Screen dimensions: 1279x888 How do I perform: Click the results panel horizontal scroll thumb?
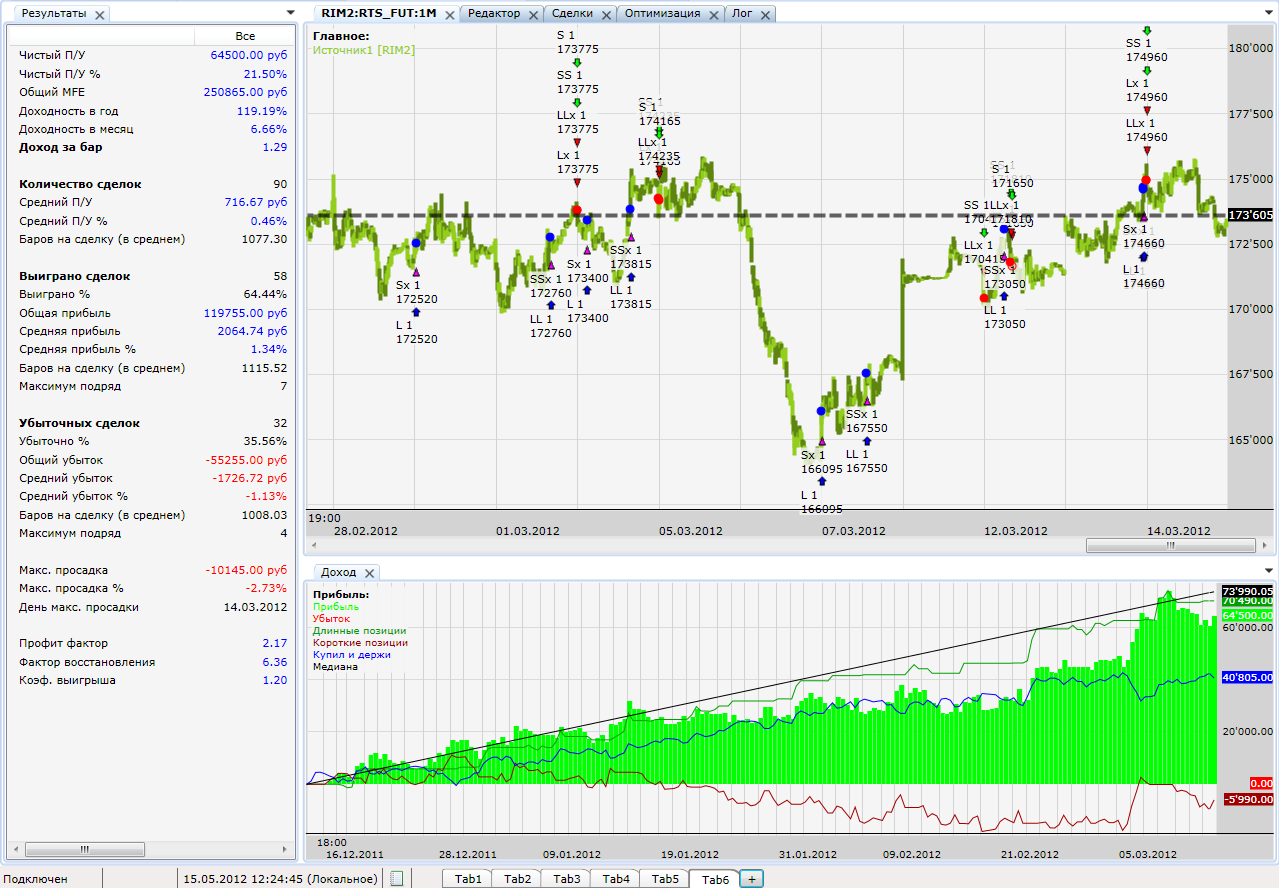(x=85, y=849)
